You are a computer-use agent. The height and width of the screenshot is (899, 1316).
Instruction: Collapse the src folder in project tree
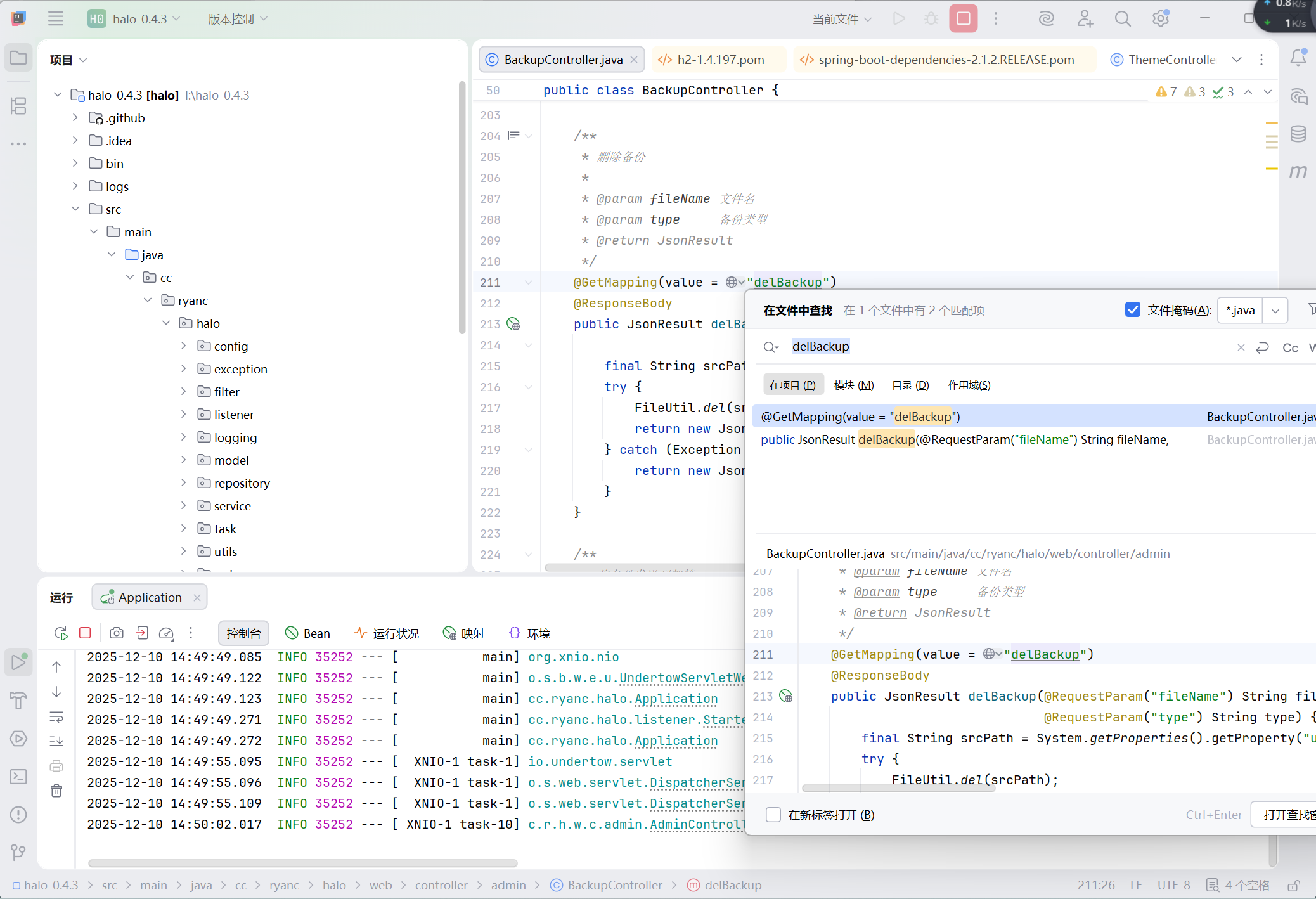(x=75, y=209)
